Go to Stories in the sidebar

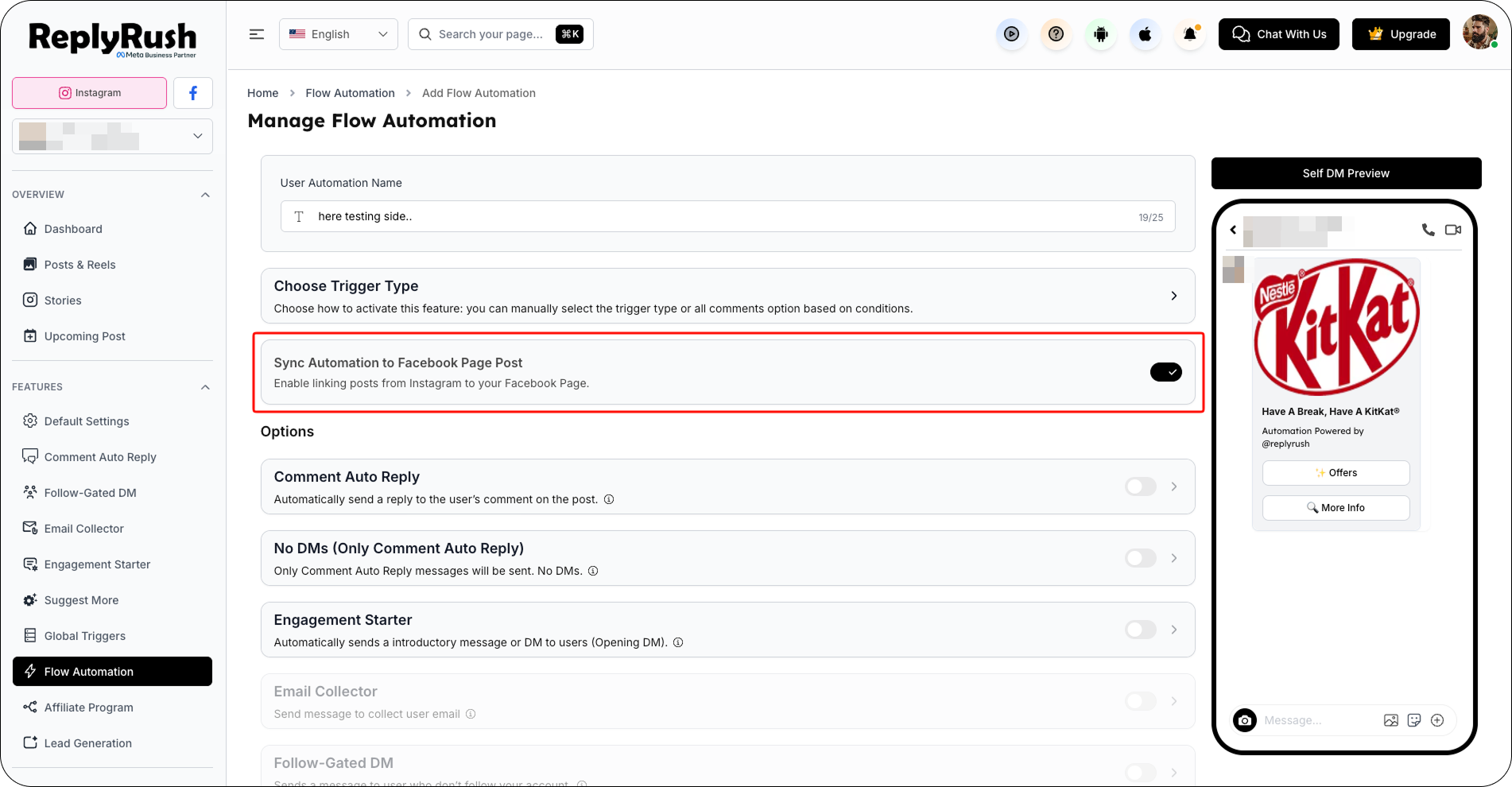pos(113,300)
